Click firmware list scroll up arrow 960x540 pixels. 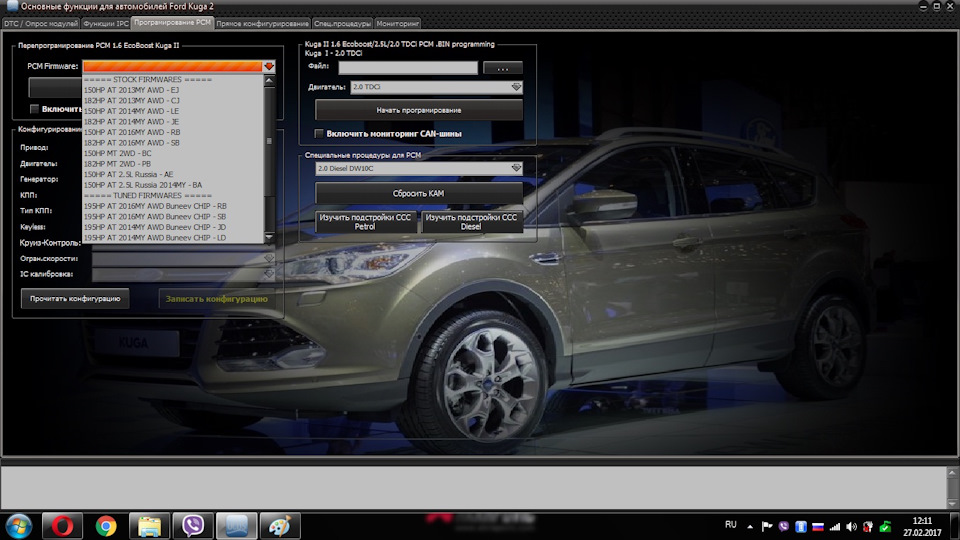(269, 80)
